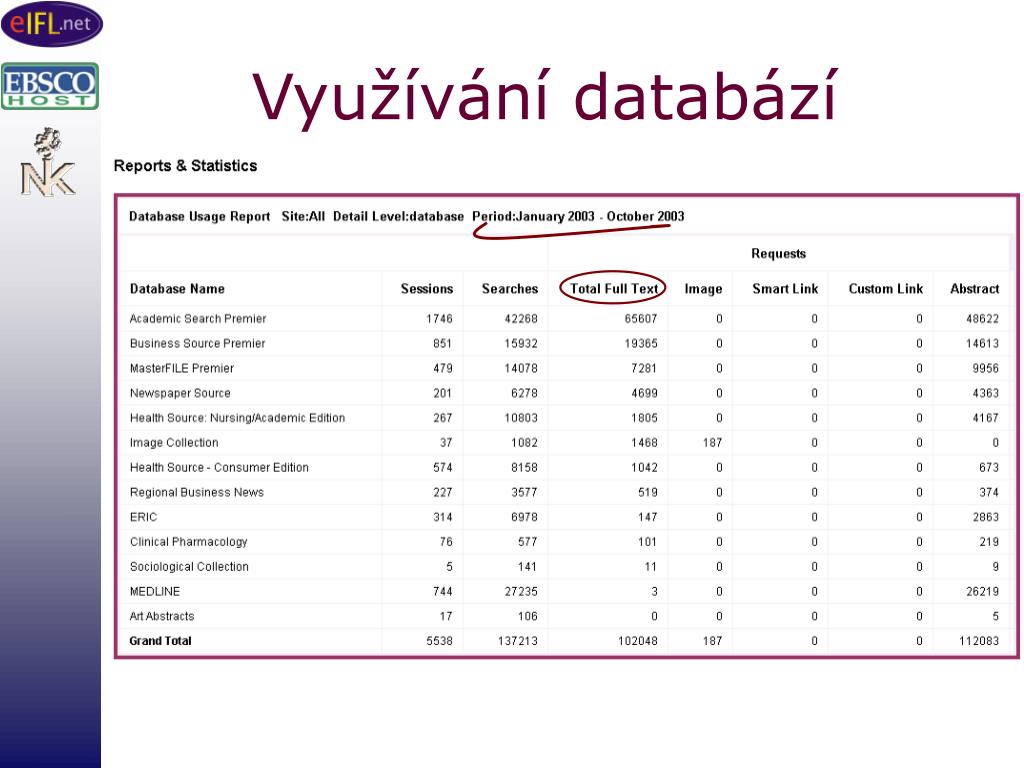Click the eIFL.net logo
This screenshot has width=1024, height=768.
click(52, 24)
